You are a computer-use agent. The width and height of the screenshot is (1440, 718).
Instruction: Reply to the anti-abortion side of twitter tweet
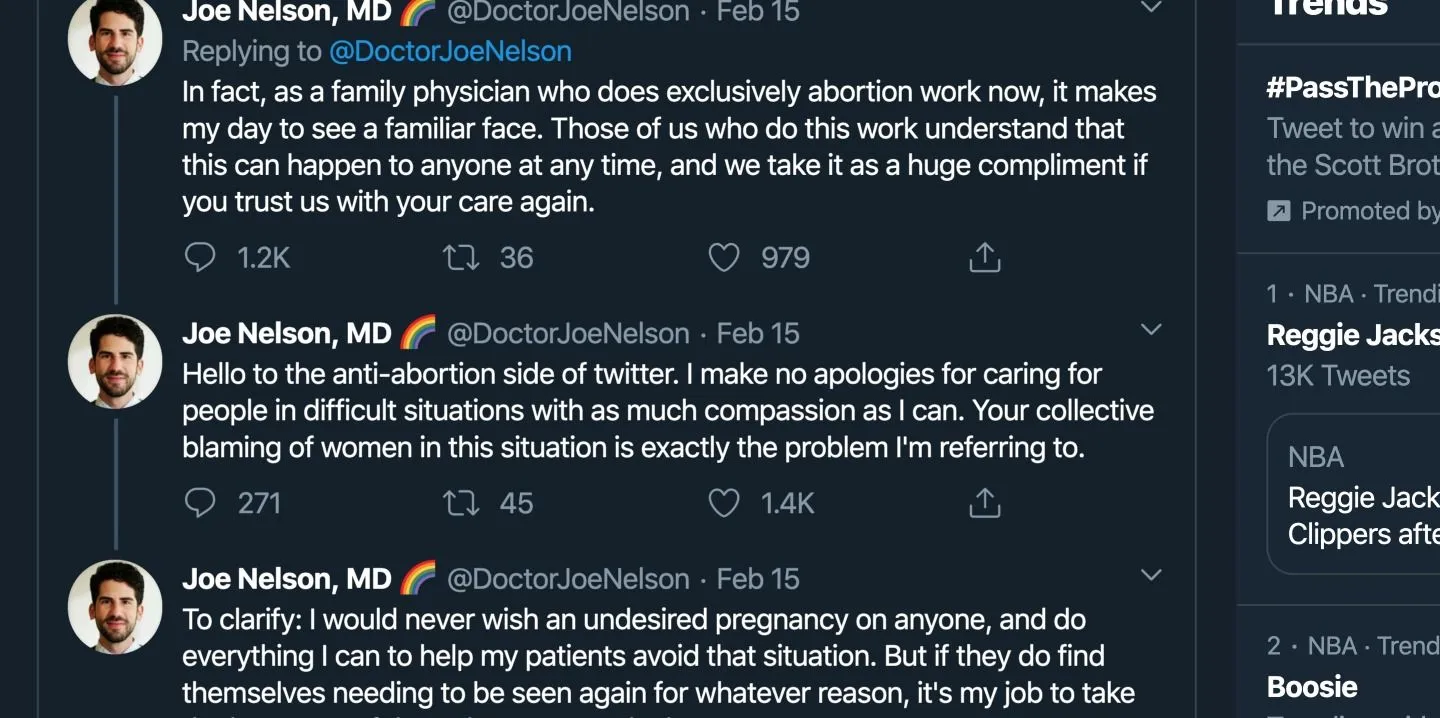coord(201,503)
